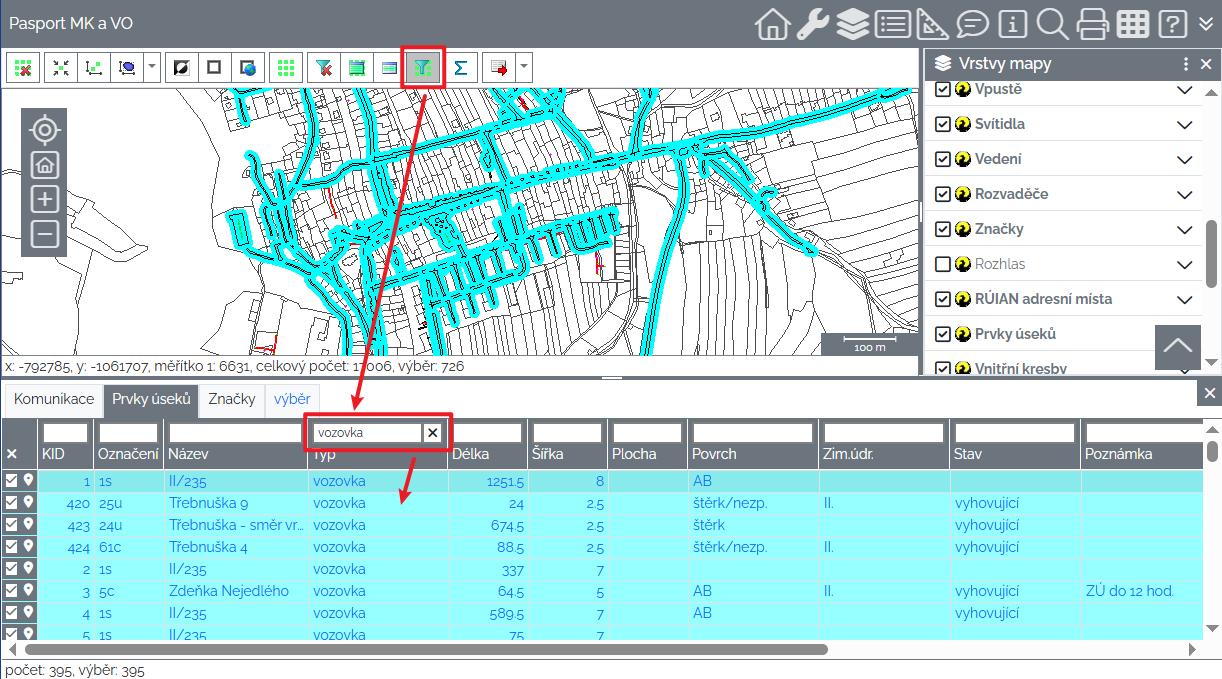Click the locate target icon on map
This screenshot has width=1222, height=679.
point(44,130)
